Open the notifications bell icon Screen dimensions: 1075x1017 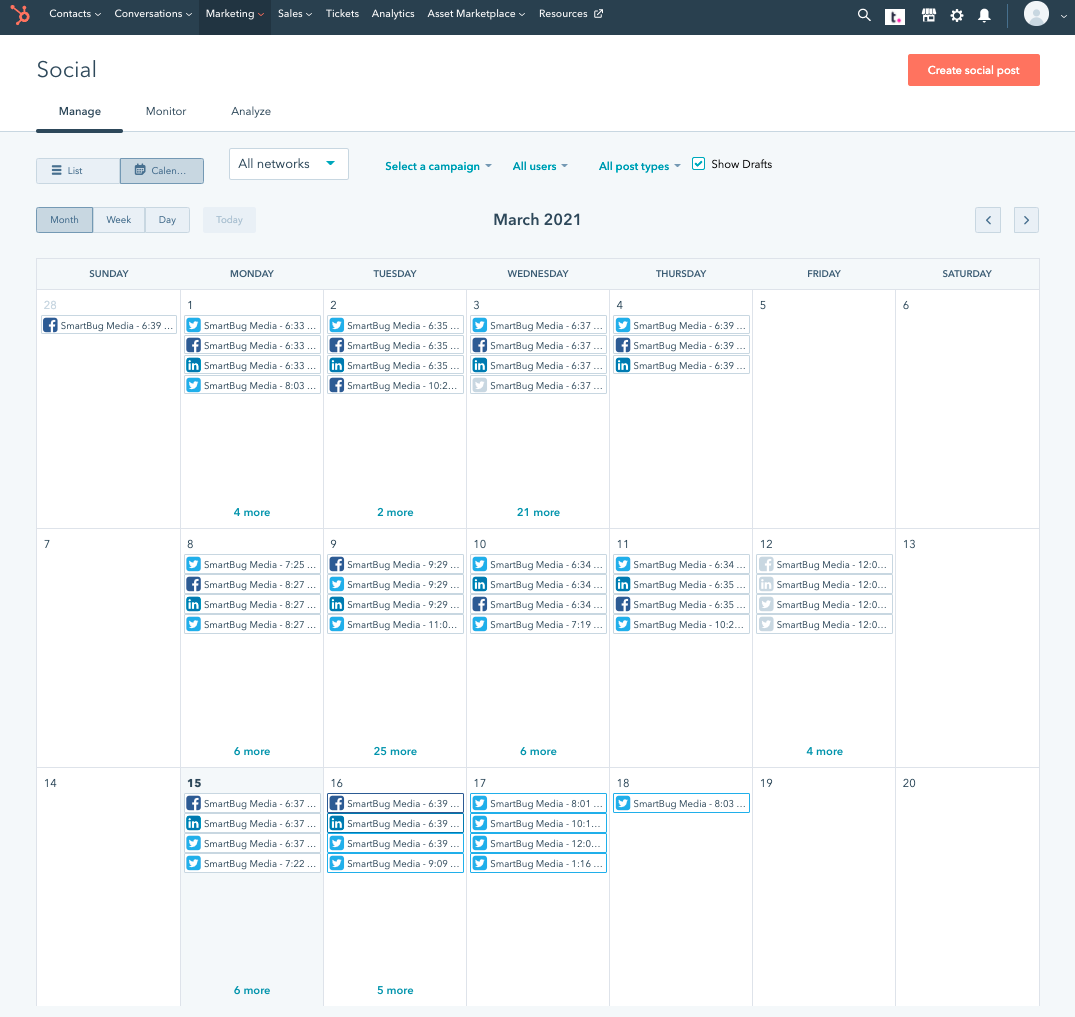985,15
